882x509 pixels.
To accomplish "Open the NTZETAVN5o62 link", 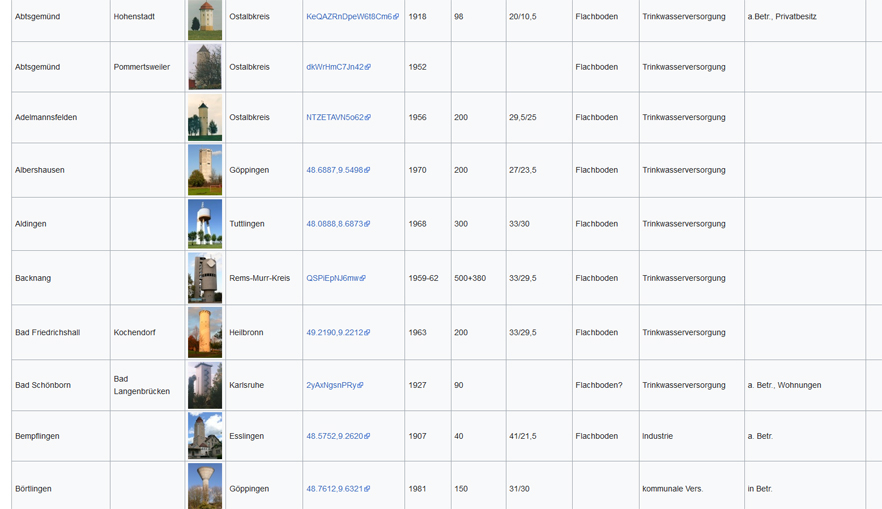I will coord(339,118).
